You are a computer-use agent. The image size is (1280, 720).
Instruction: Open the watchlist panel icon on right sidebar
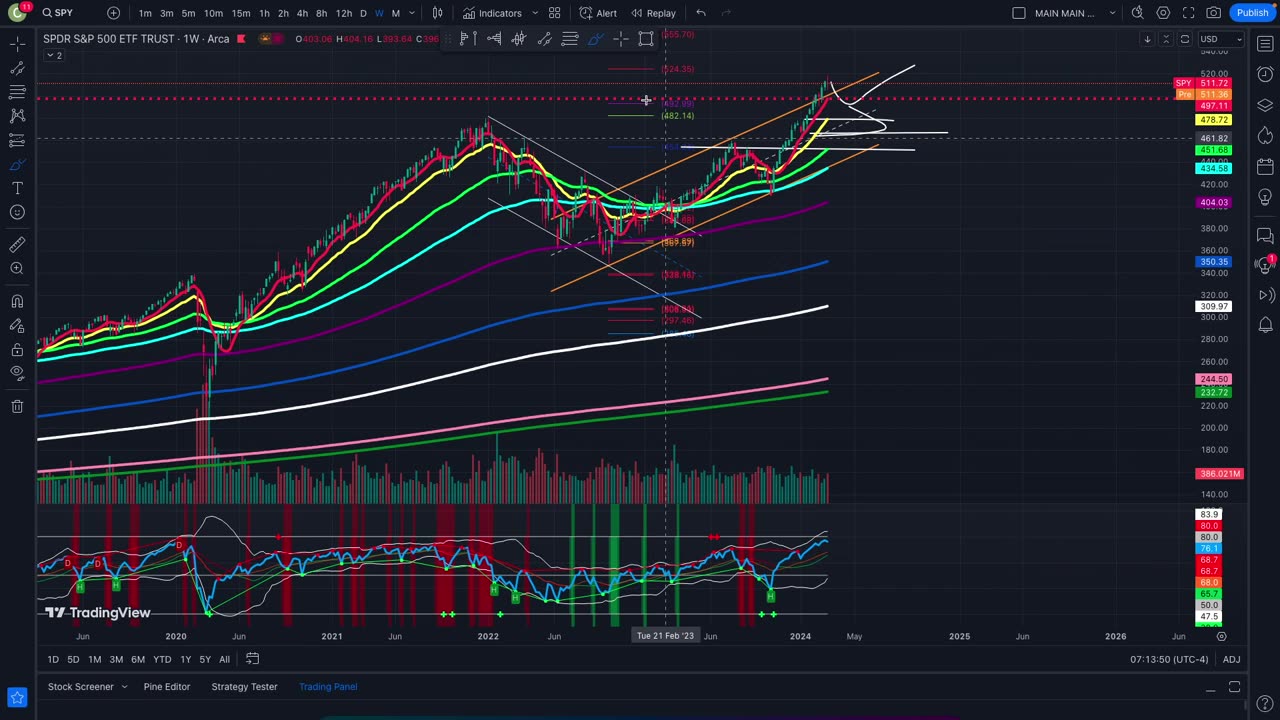(1265, 43)
